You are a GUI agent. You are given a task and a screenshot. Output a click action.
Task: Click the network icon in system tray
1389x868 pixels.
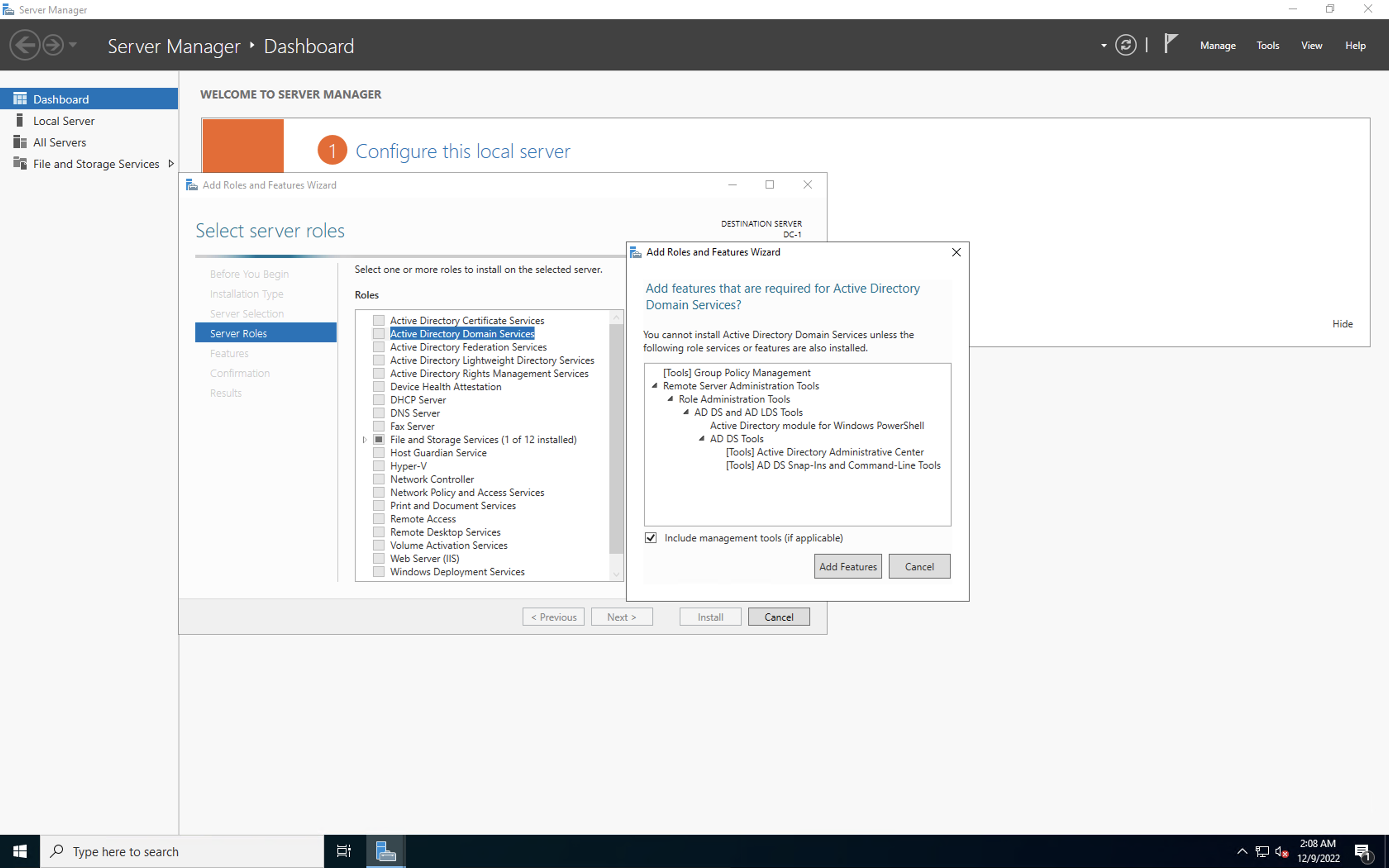1262,851
